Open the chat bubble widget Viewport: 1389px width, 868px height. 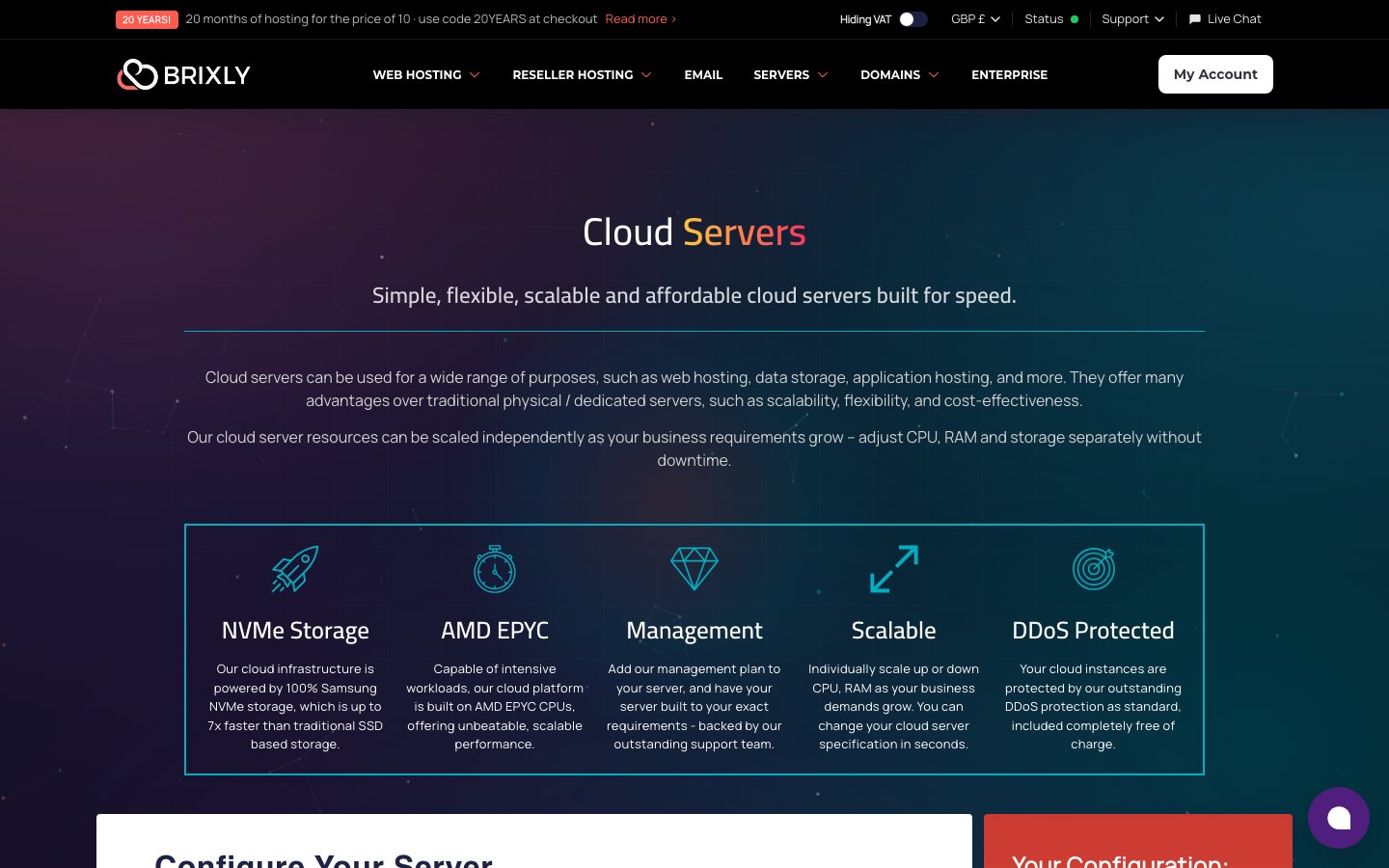click(1338, 818)
